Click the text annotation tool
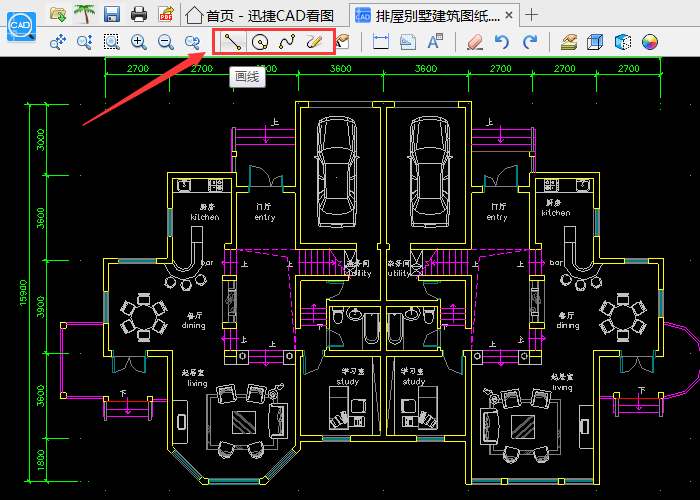Screen dimensions: 700x500 (x=435, y=42)
